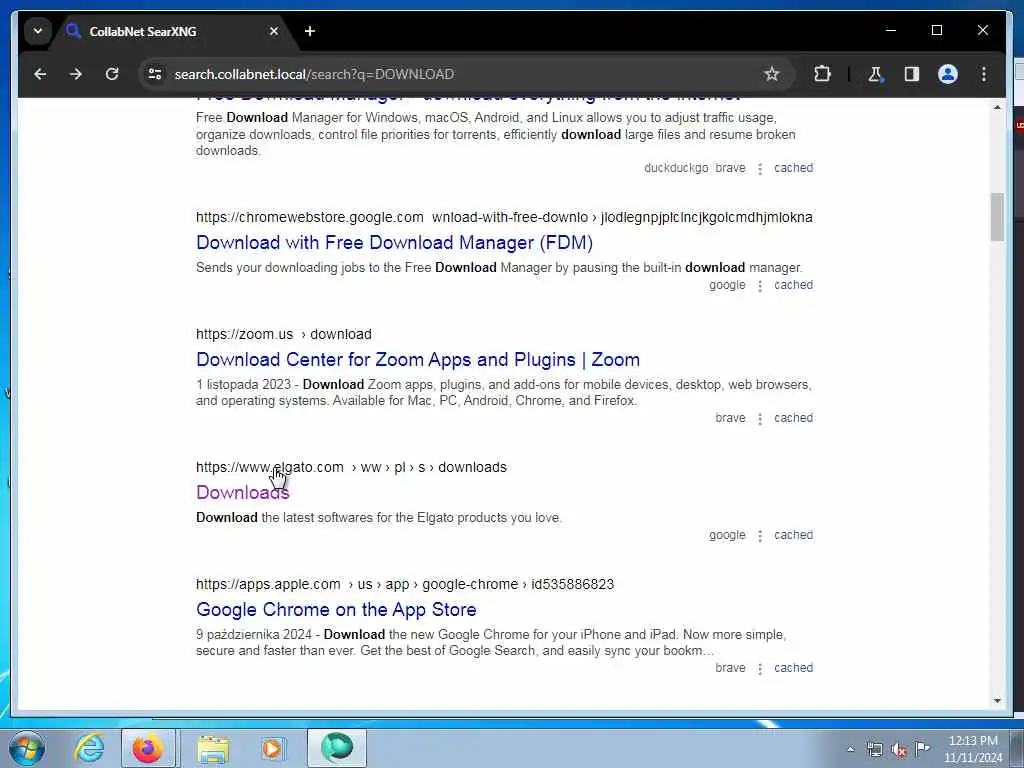Expand options dots beside duckduckgo brave engines

pos(760,168)
